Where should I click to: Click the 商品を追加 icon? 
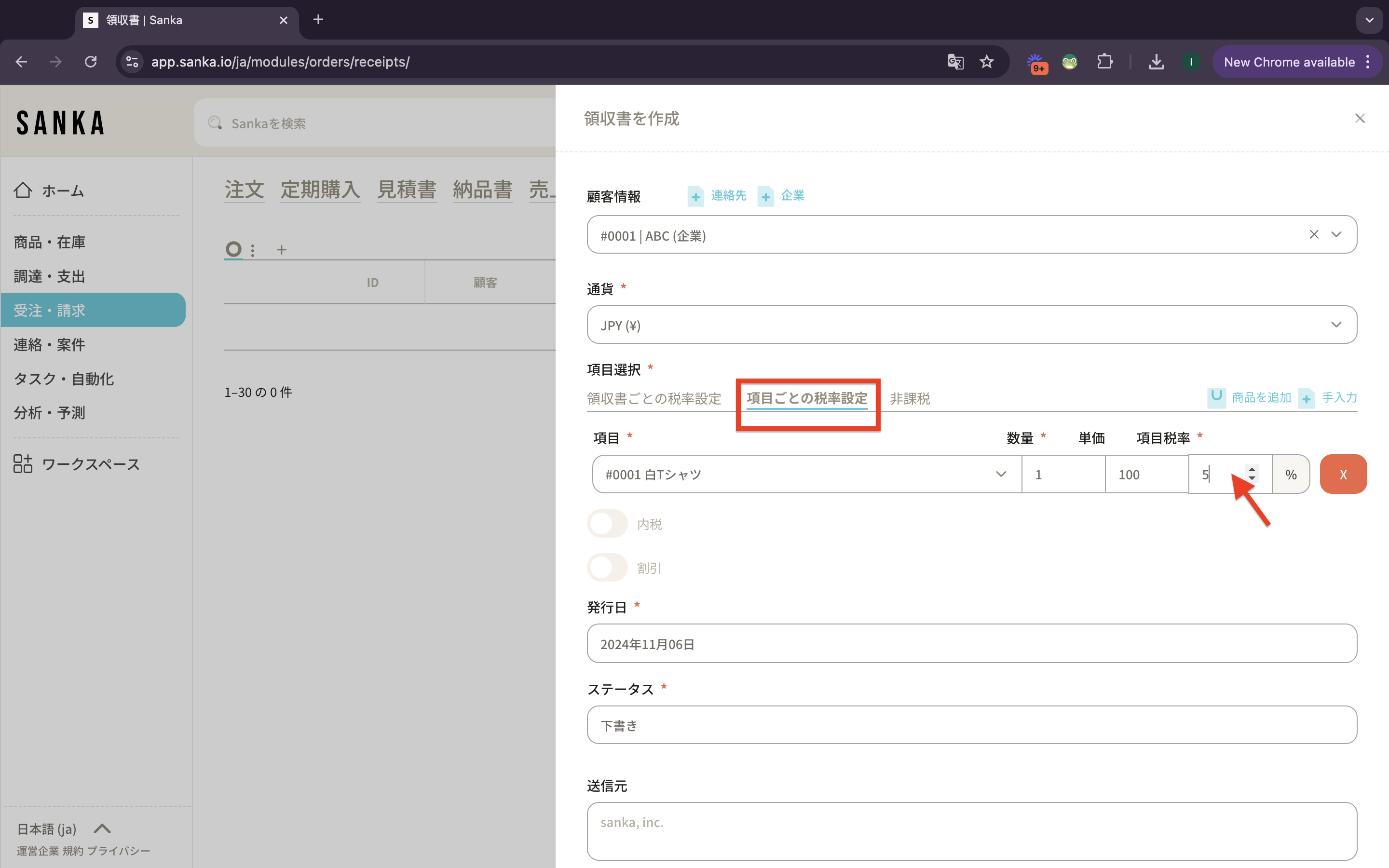click(x=1216, y=397)
